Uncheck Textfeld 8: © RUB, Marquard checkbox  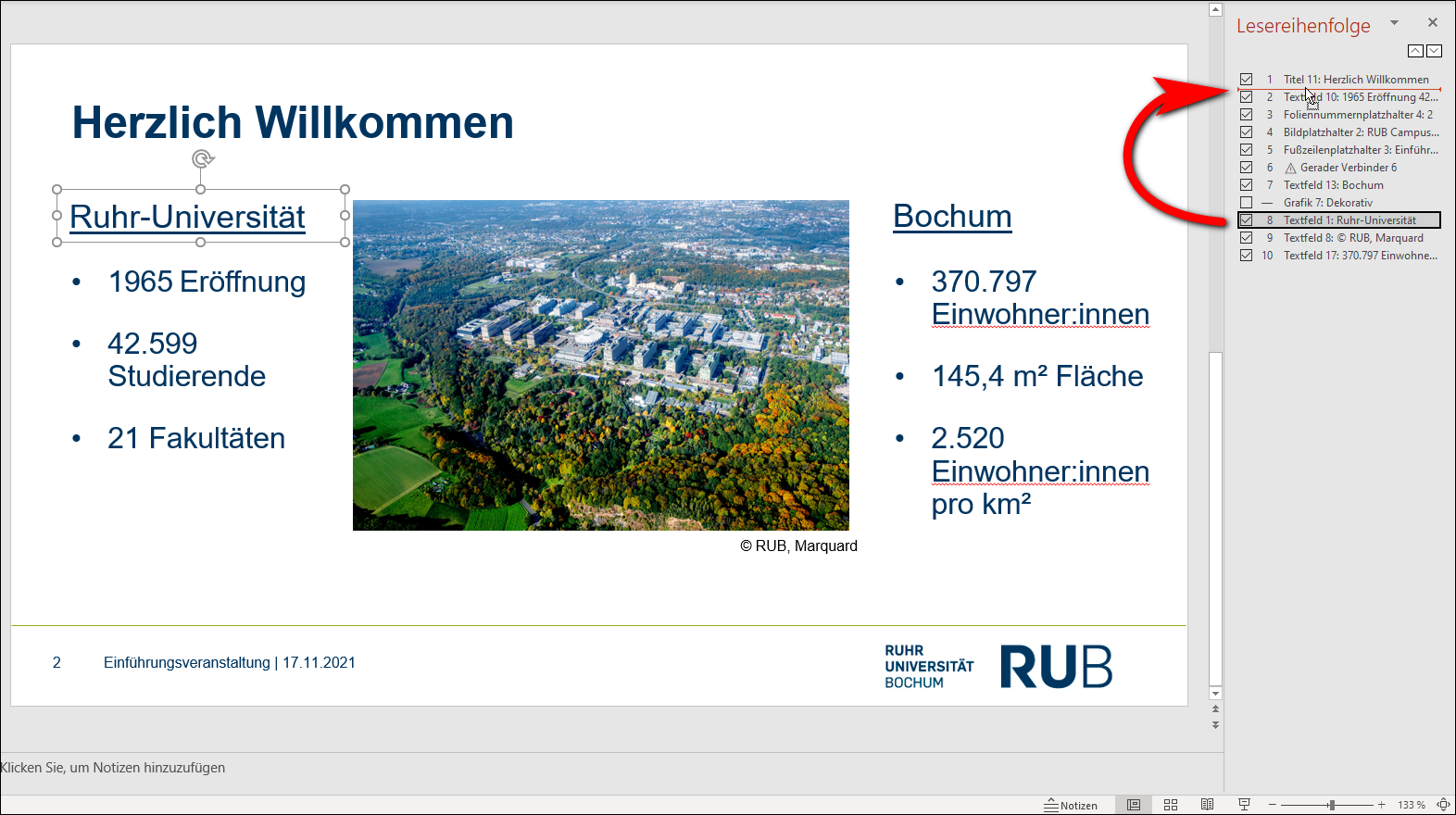pyautogui.click(x=1246, y=238)
